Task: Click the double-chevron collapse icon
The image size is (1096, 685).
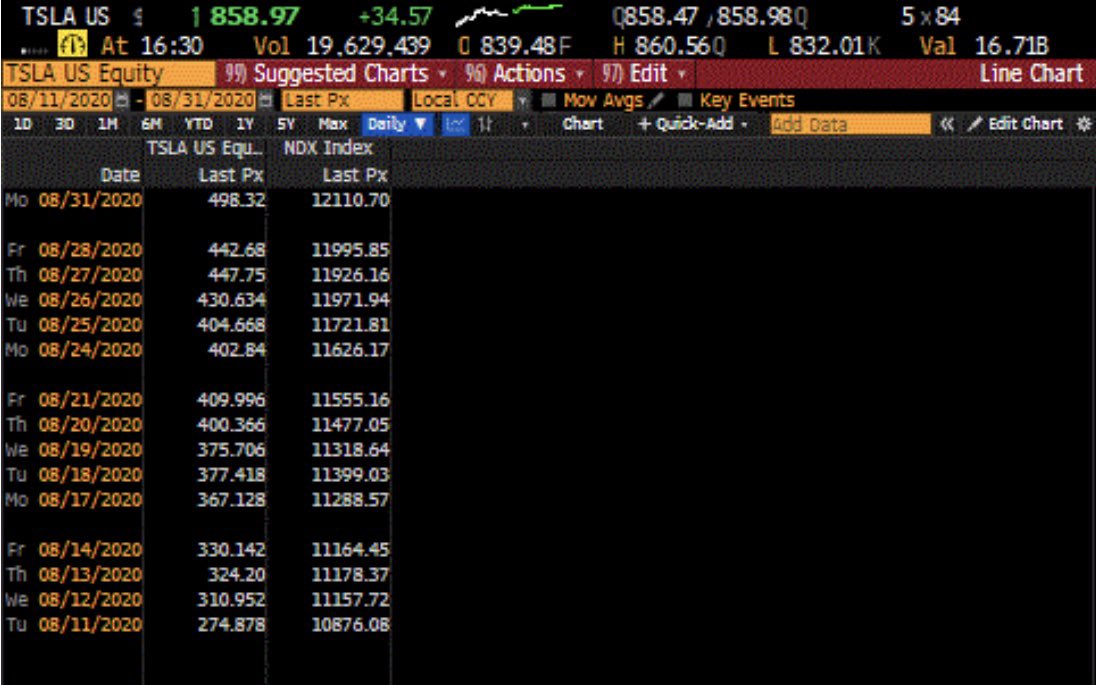Action: coord(947,124)
